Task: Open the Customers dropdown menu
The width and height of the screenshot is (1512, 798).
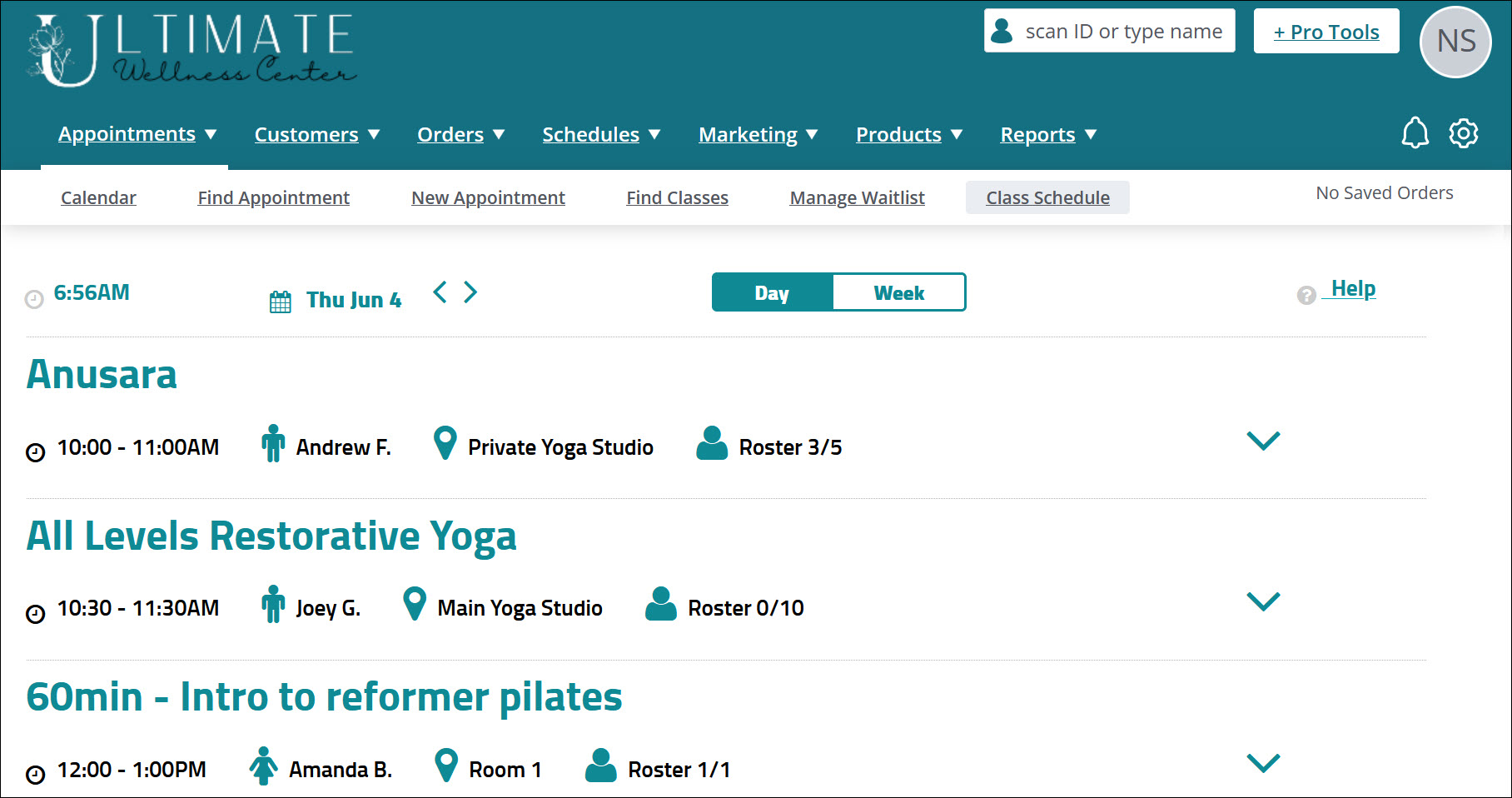Action: pos(317,135)
